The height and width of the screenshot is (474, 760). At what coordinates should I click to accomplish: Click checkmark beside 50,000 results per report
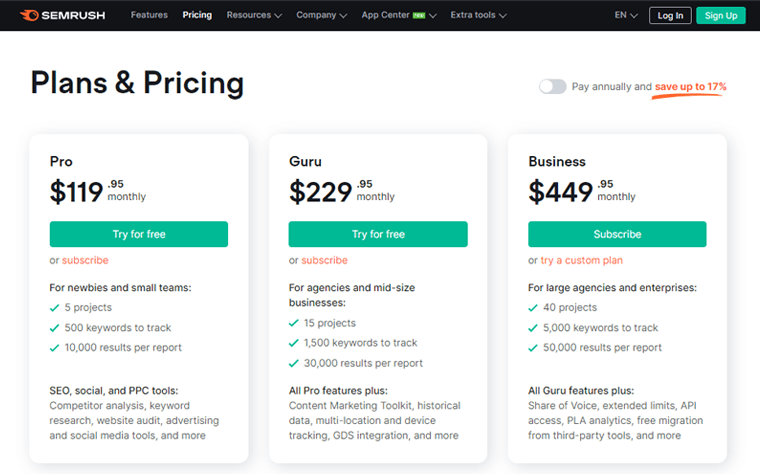pos(533,348)
